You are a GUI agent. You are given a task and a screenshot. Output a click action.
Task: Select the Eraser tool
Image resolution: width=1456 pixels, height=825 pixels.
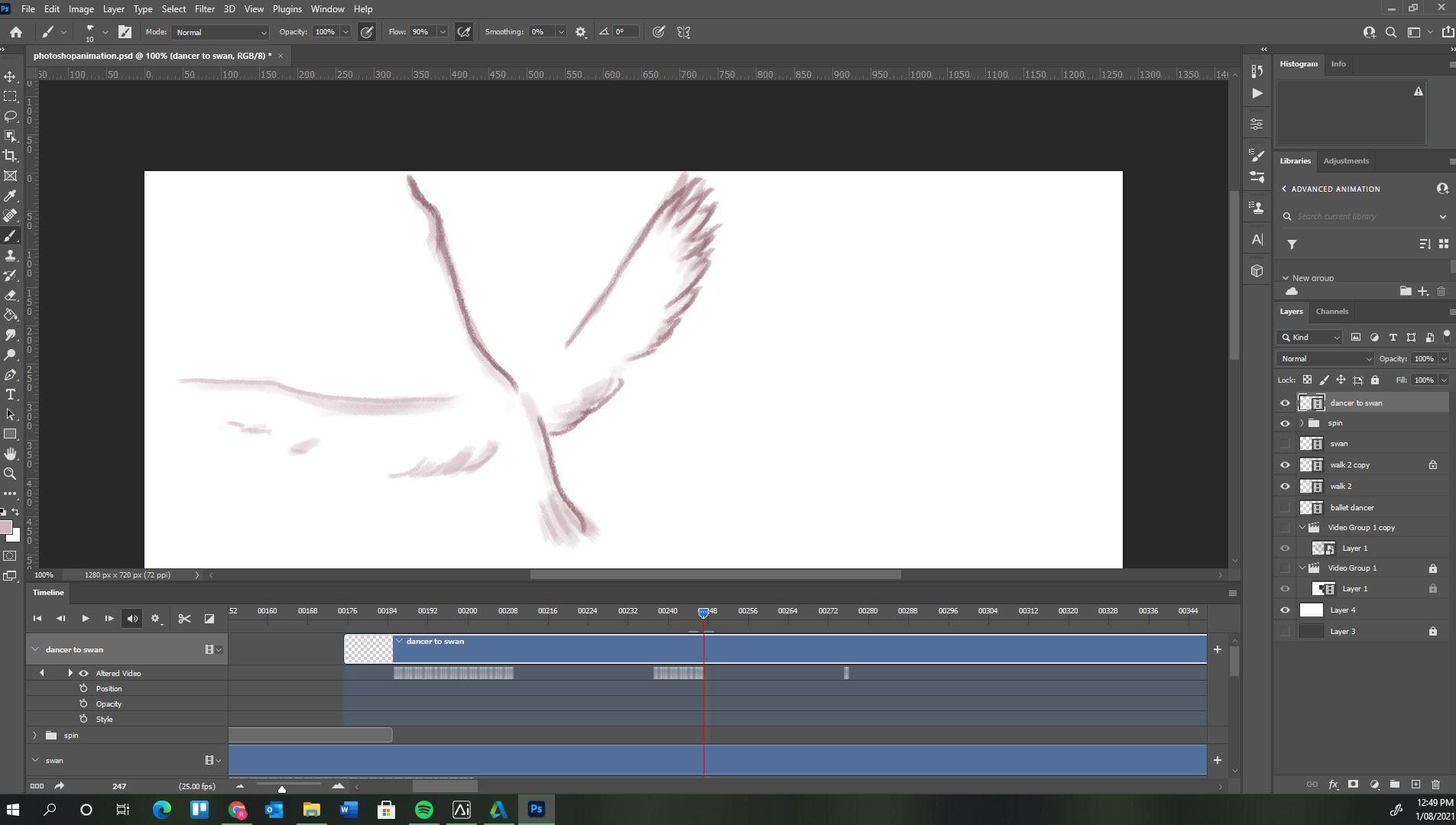click(x=11, y=295)
